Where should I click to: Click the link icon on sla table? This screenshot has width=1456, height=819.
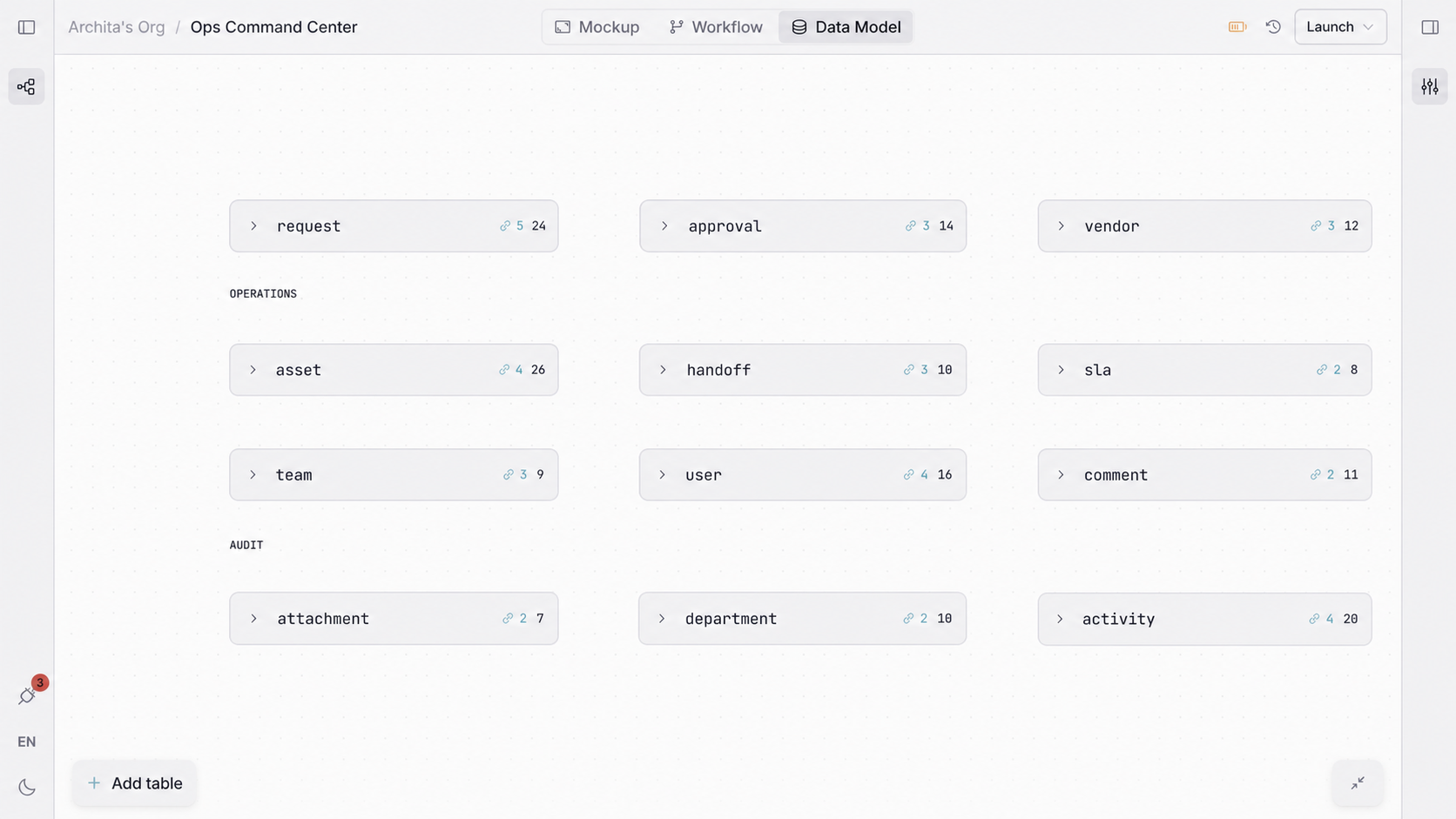pyautogui.click(x=1322, y=370)
